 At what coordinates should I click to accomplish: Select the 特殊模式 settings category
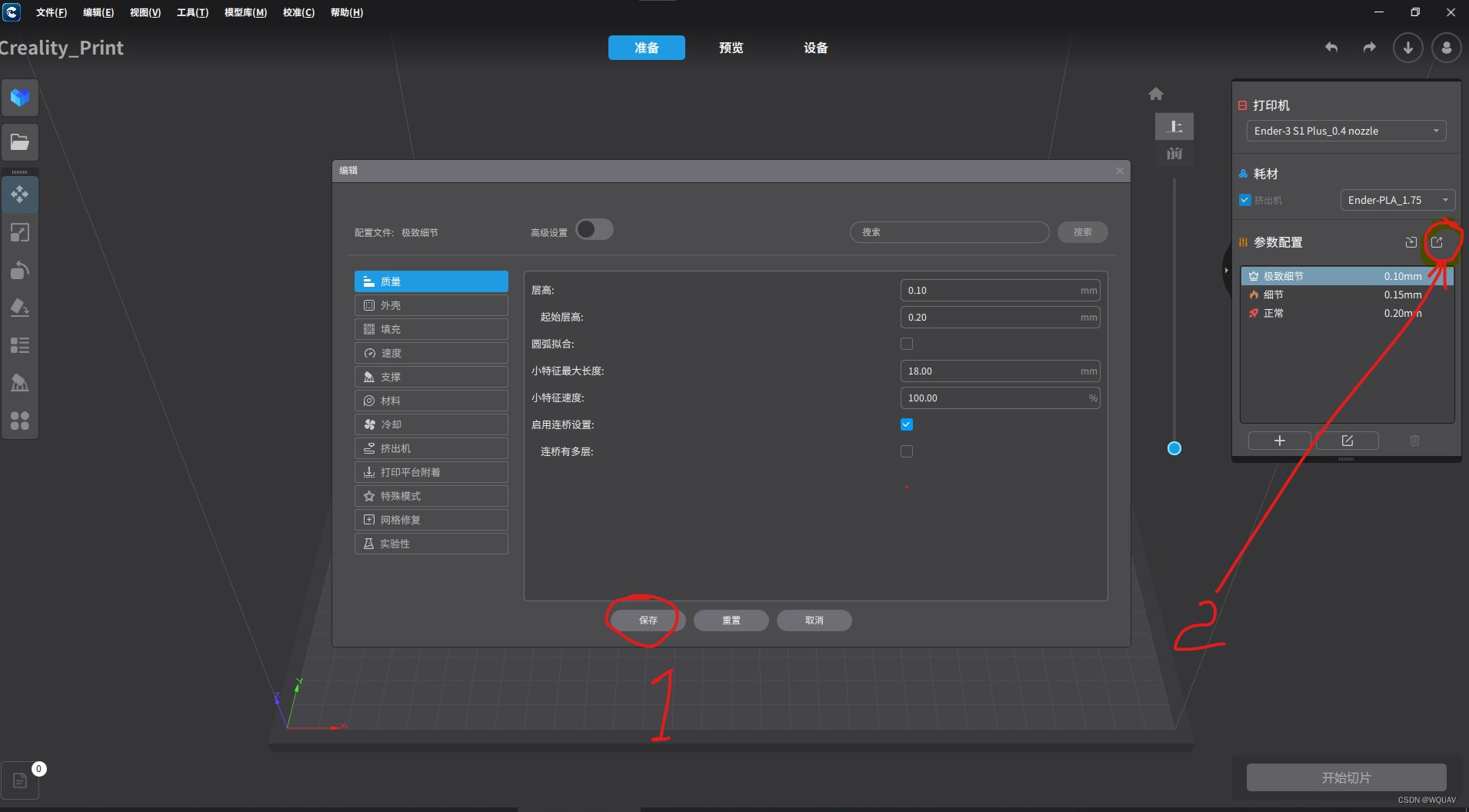click(x=431, y=496)
